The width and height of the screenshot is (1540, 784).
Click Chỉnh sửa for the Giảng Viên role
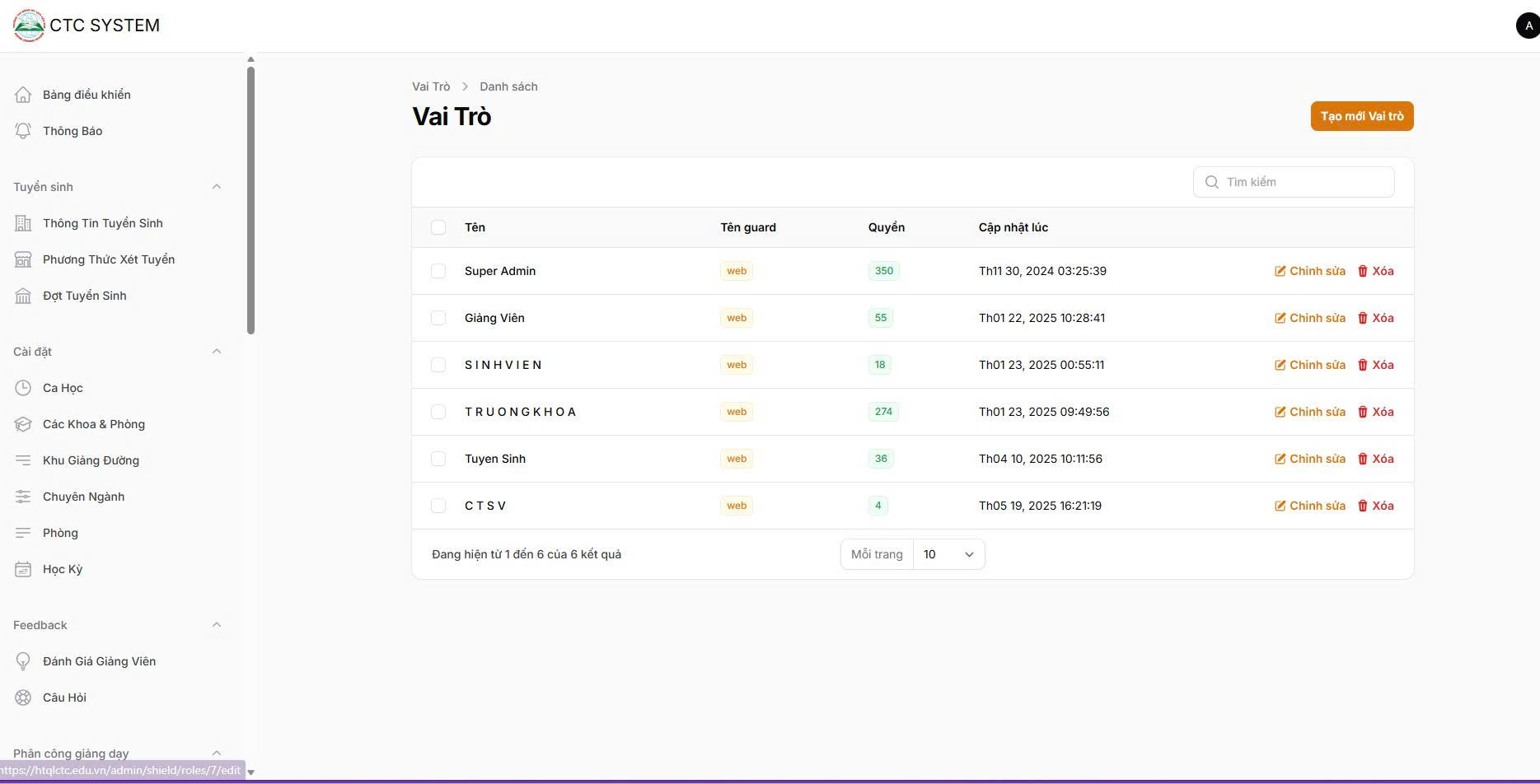coord(1309,318)
